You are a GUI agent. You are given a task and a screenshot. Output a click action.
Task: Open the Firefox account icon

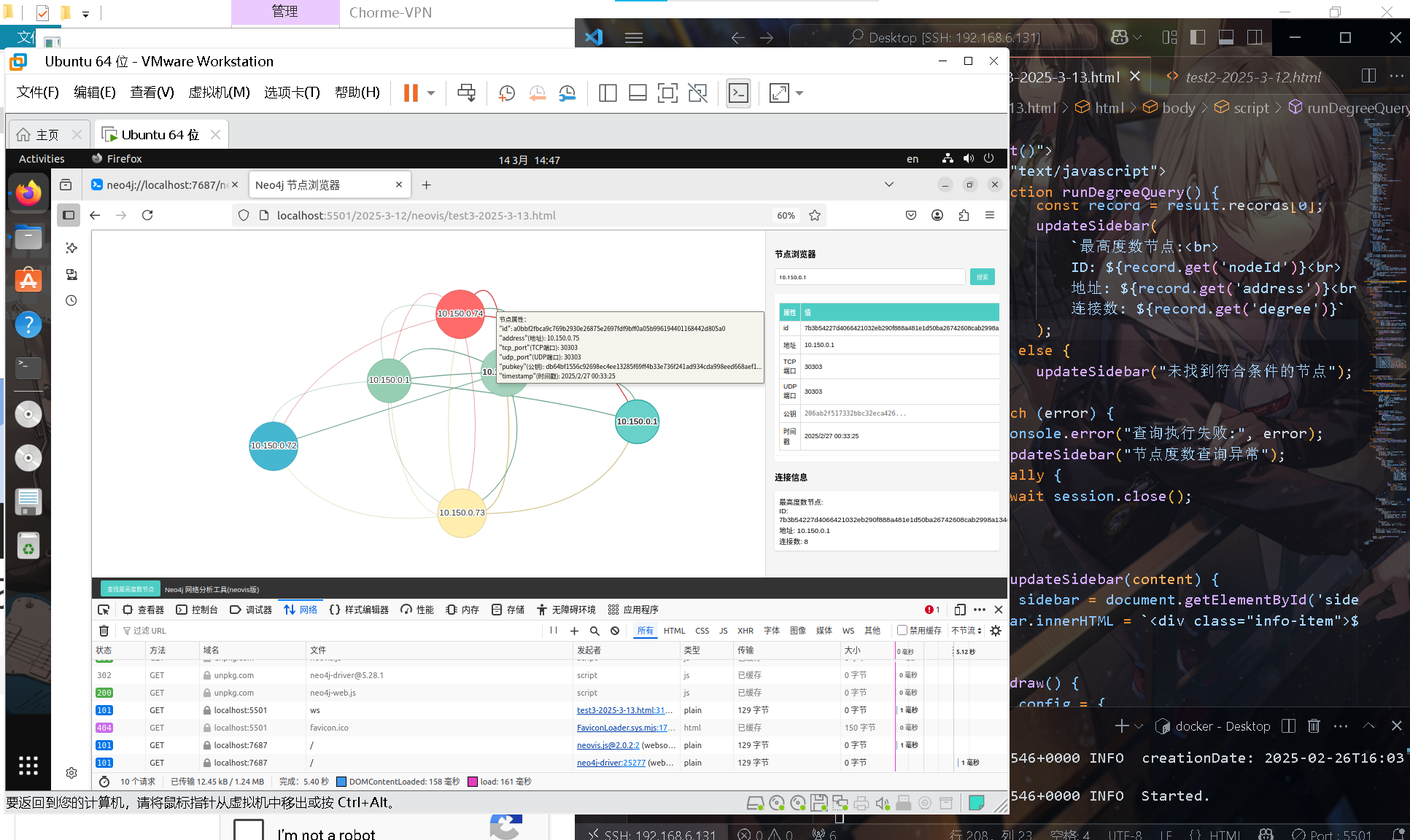pyautogui.click(x=937, y=215)
